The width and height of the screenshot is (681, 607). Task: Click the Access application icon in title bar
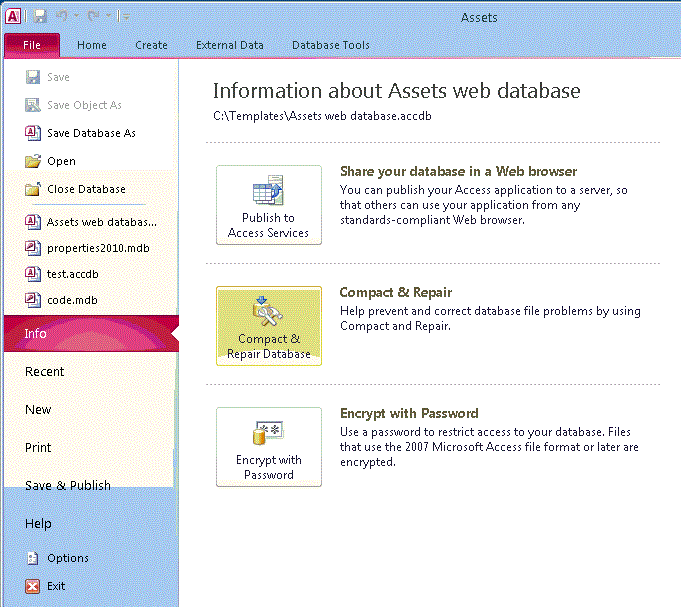pos(13,16)
